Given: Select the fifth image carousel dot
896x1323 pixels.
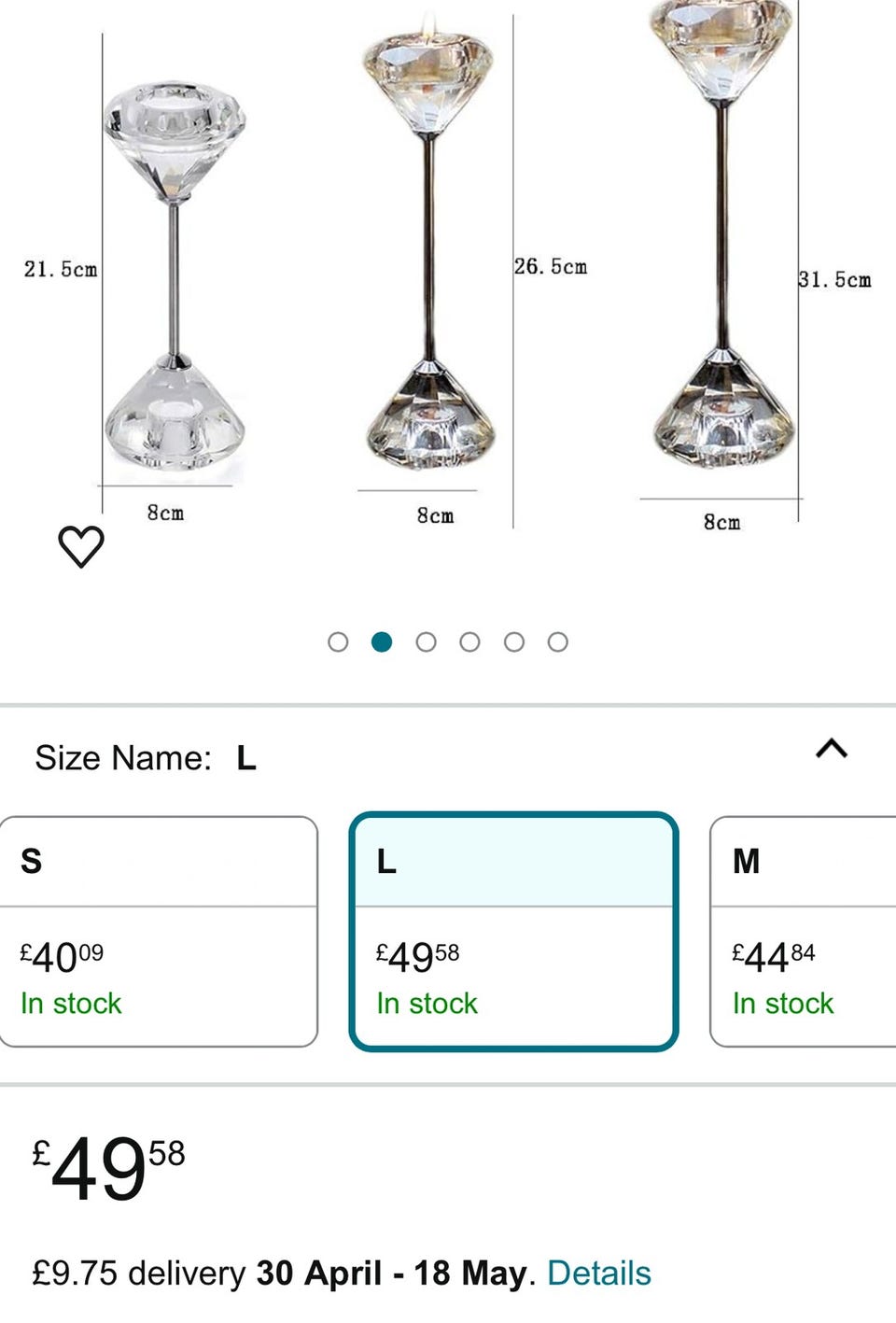Looking at the screenshot, I should click(x=513, y=642).
